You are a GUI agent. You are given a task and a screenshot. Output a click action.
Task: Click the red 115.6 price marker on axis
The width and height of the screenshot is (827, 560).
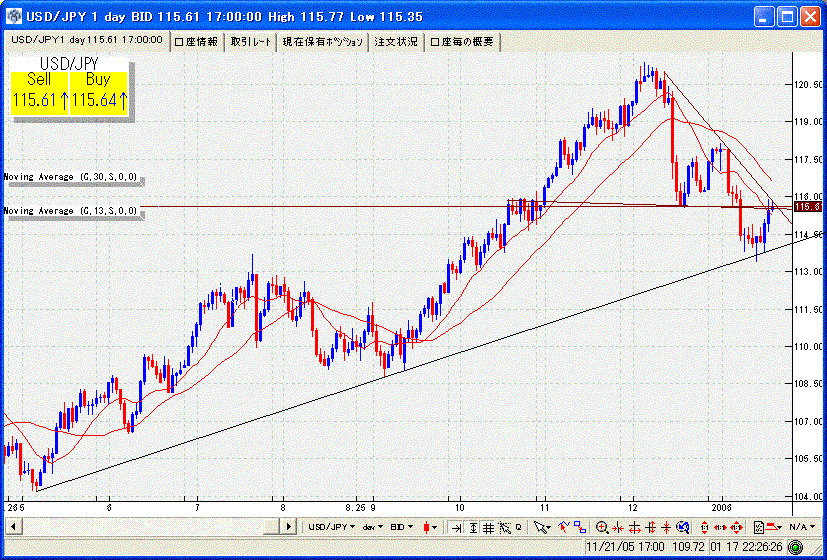click(808, 207)
